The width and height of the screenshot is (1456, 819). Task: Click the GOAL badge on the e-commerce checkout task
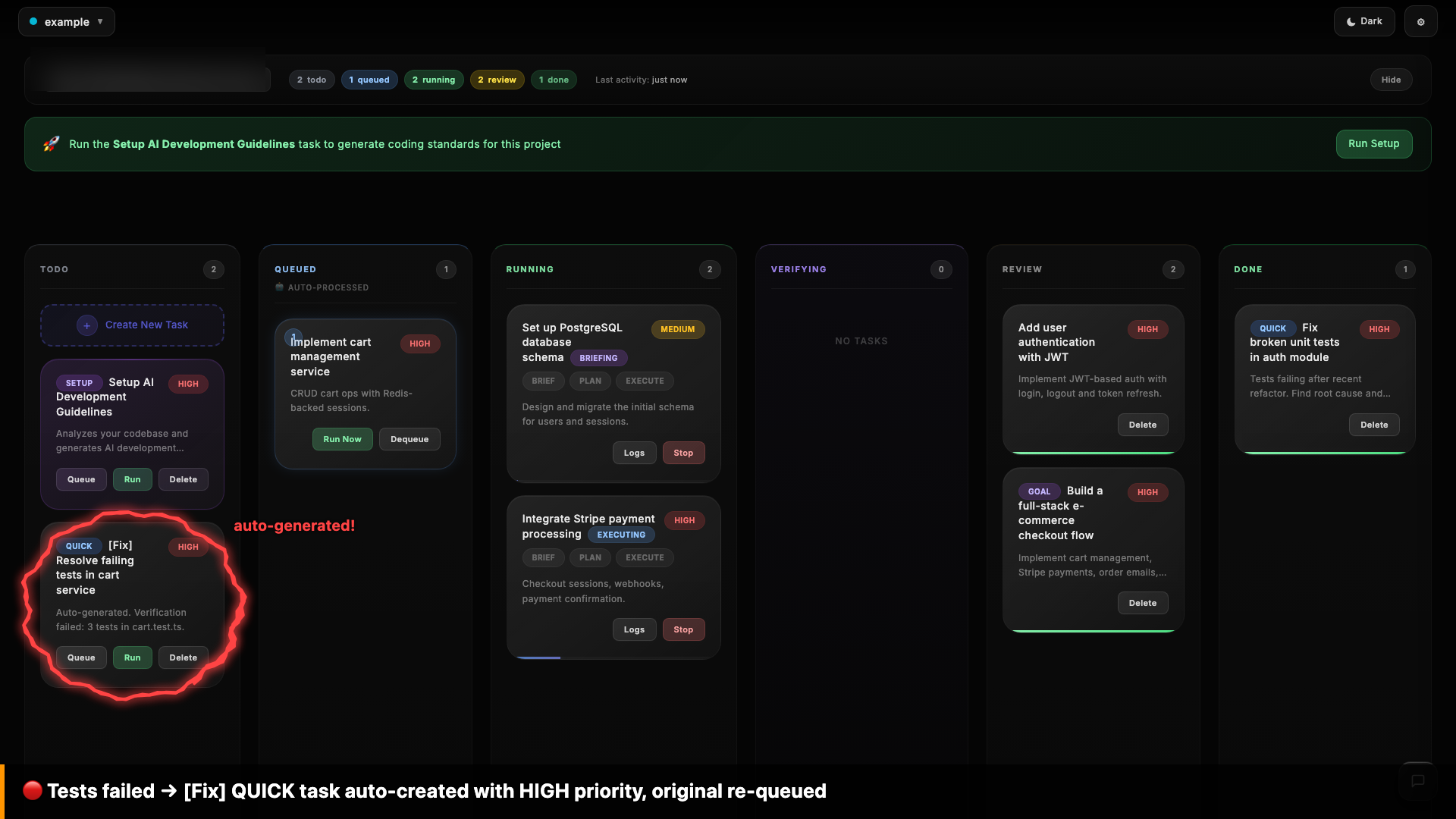[x=1039, y=491]
